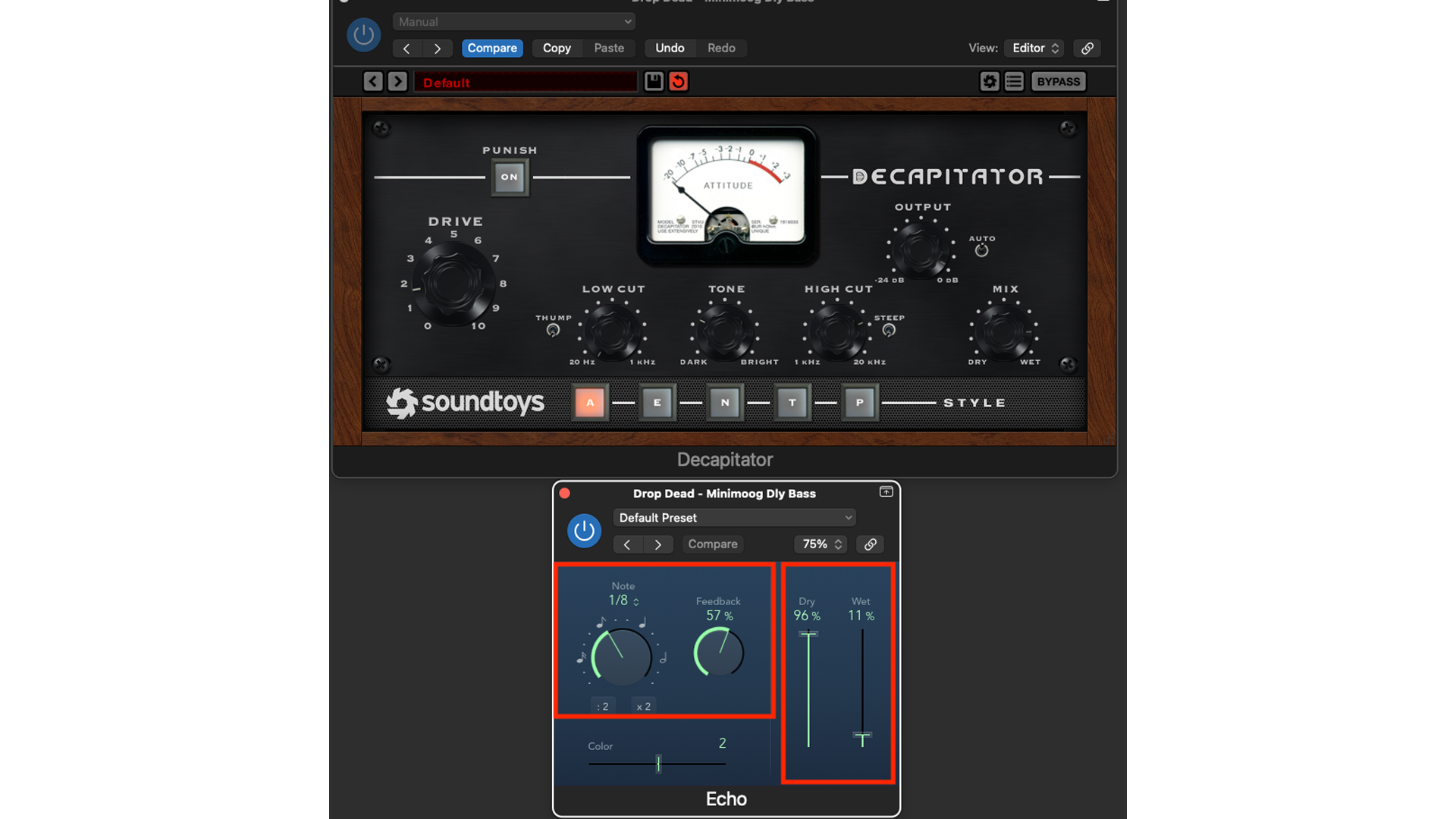Screen dimensions: 1456x819
Task: Click the :2 halve delay button
Action: [x=603, y=707]
